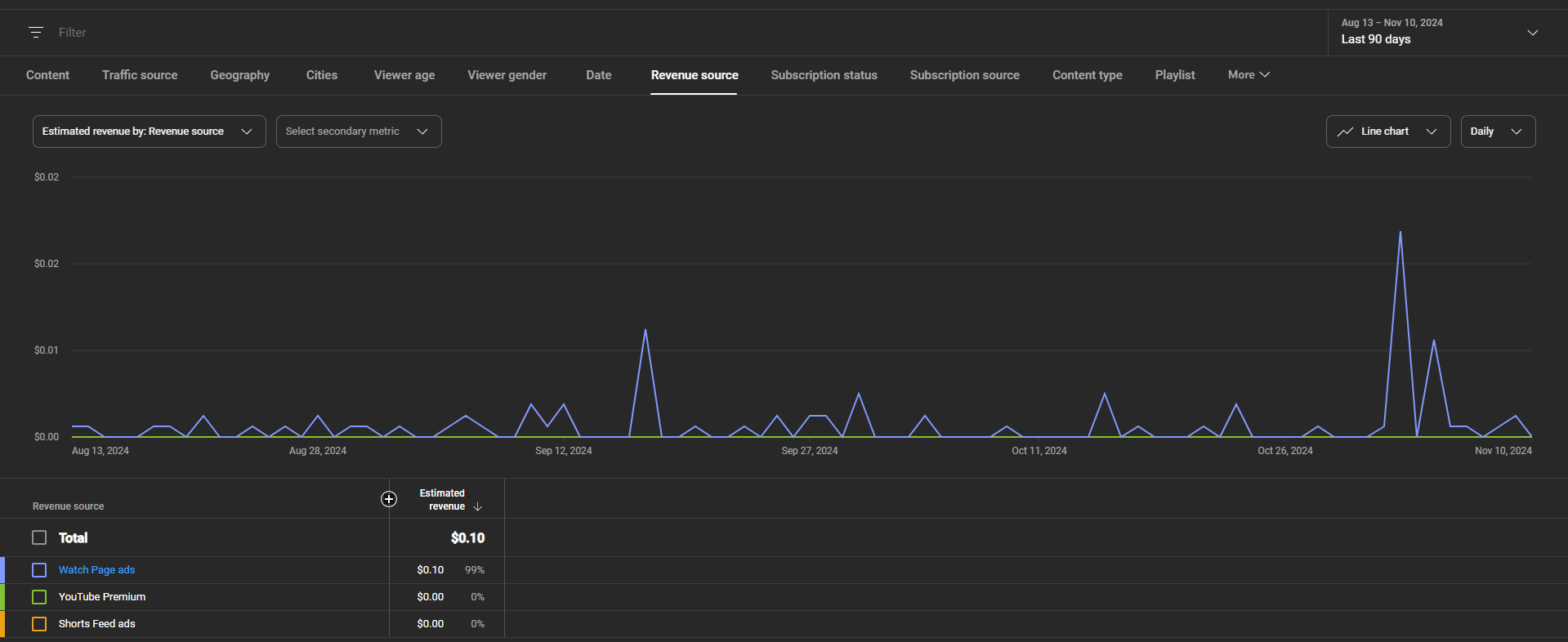The width and height of the screenshot is (1568, 642).
Task: Toggle the YouTube Premium checkbox
Action: [x=39, y=597]
